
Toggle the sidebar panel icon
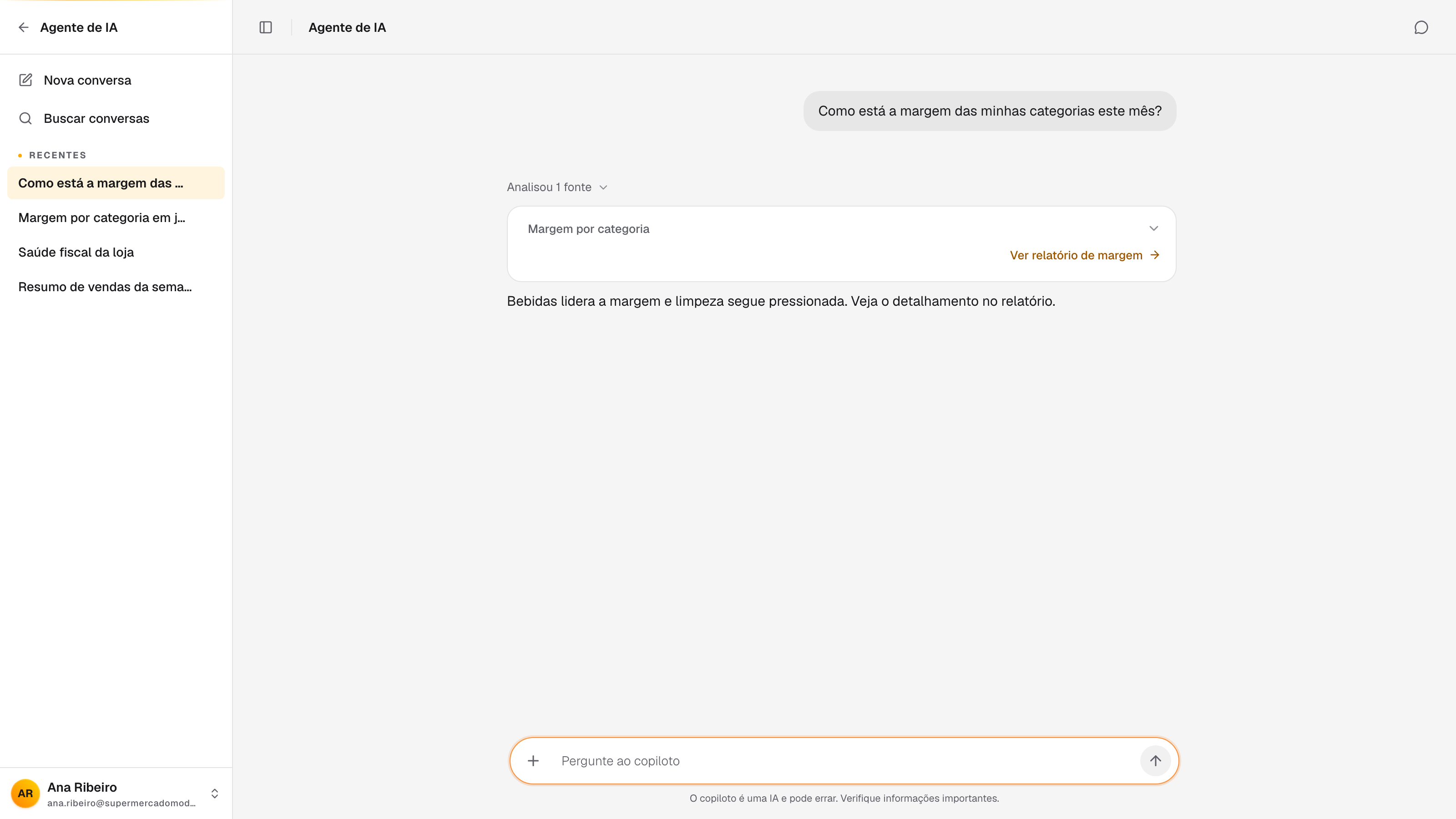pyautogui.click(x=266, y=27)
